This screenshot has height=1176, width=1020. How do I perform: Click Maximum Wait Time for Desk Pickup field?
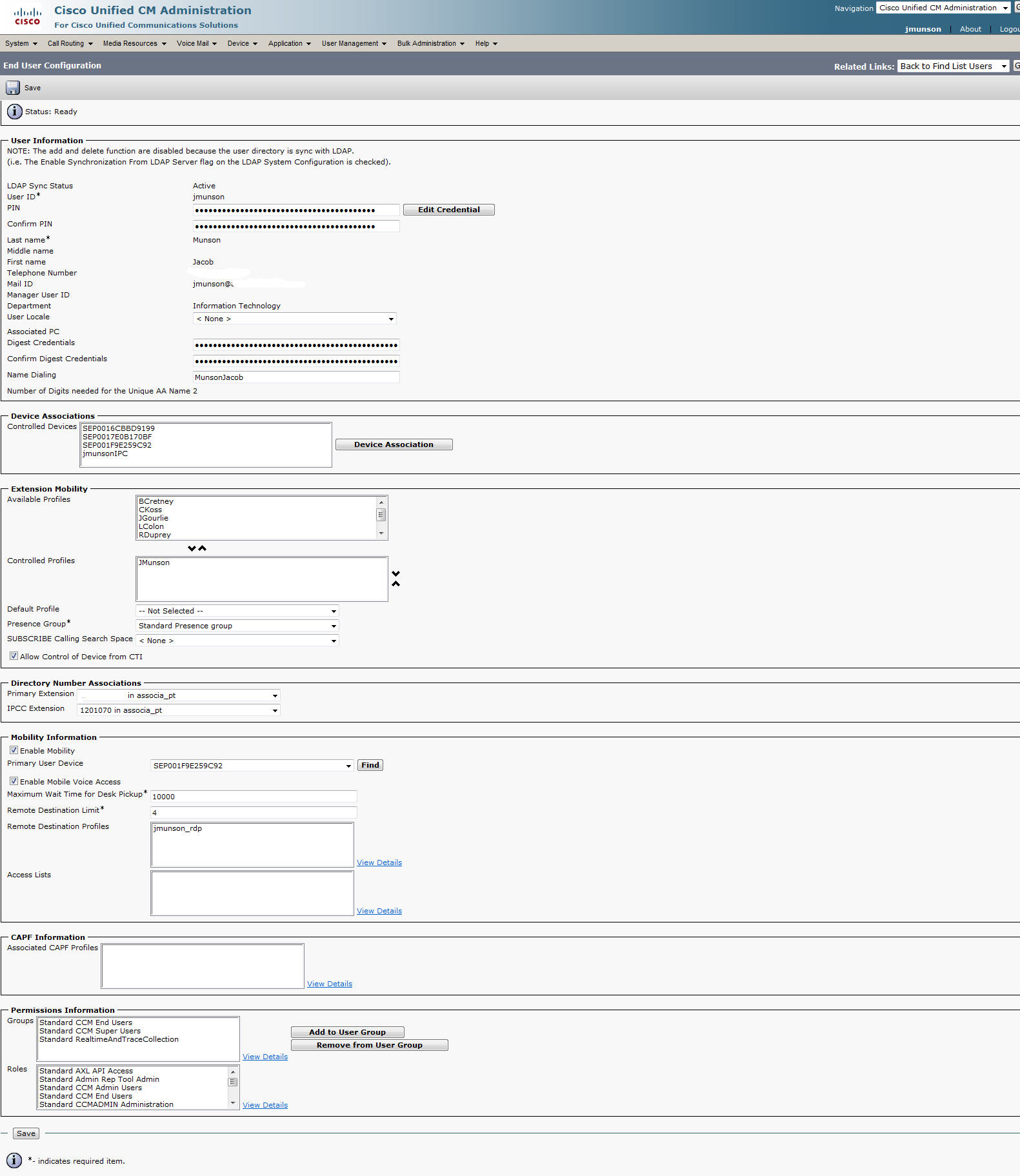point(254,797)
